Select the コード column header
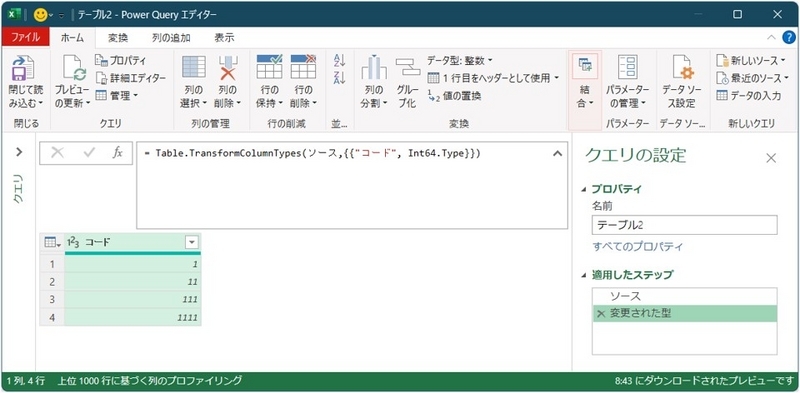 tap(133, 243)
